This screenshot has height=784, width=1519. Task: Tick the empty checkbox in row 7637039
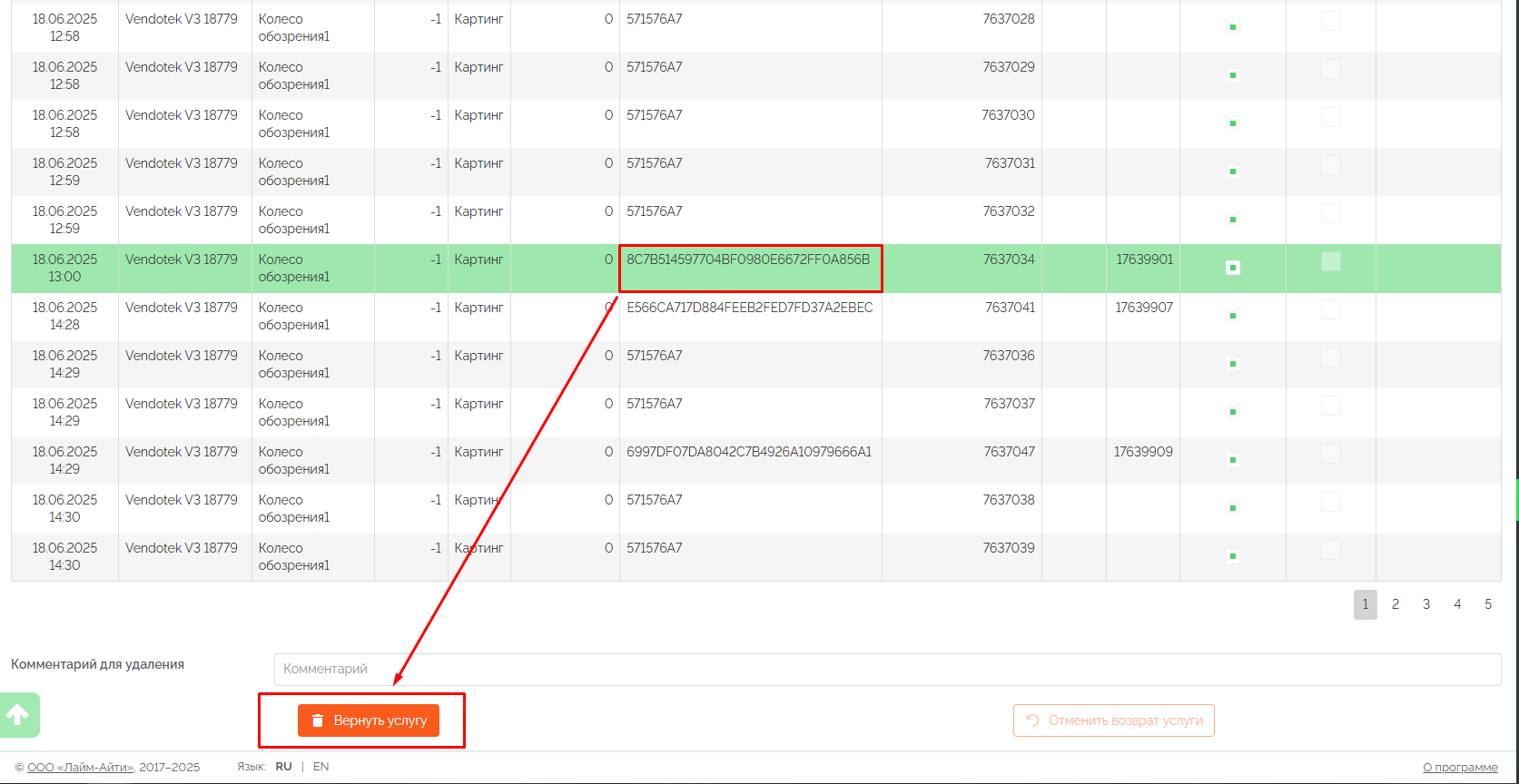pos(1330,550)
